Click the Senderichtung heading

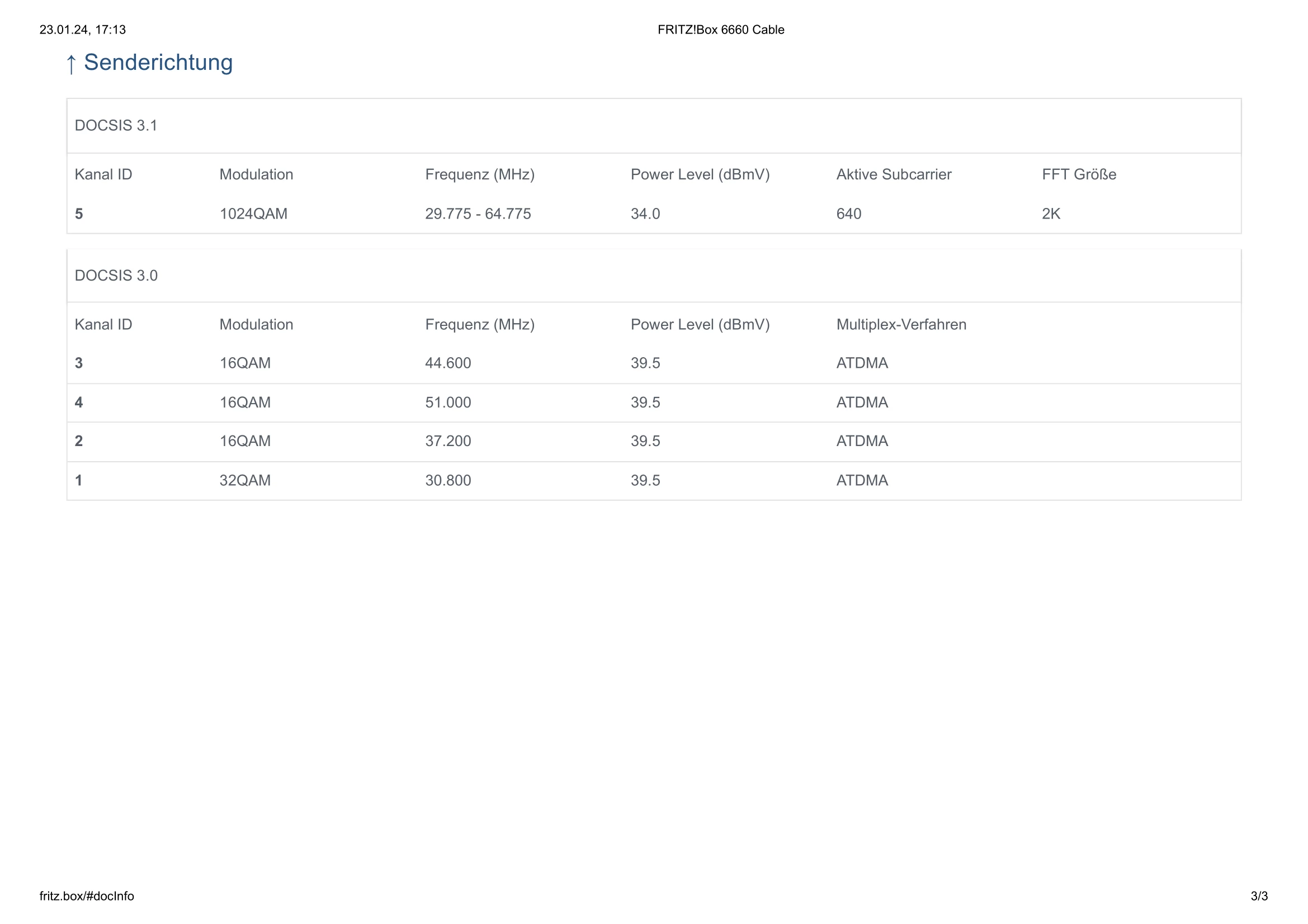[x=158, y=63]
